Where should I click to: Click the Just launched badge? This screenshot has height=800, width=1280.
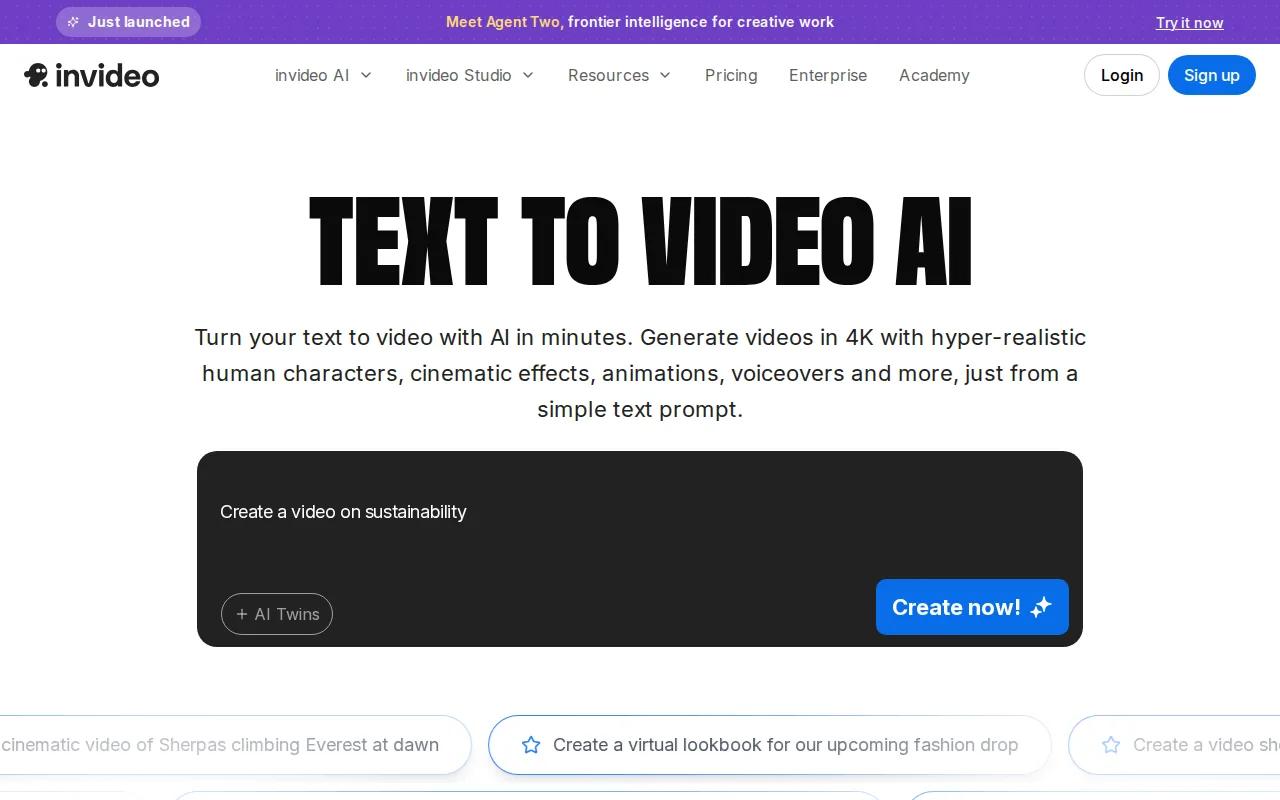pos(128,22)
